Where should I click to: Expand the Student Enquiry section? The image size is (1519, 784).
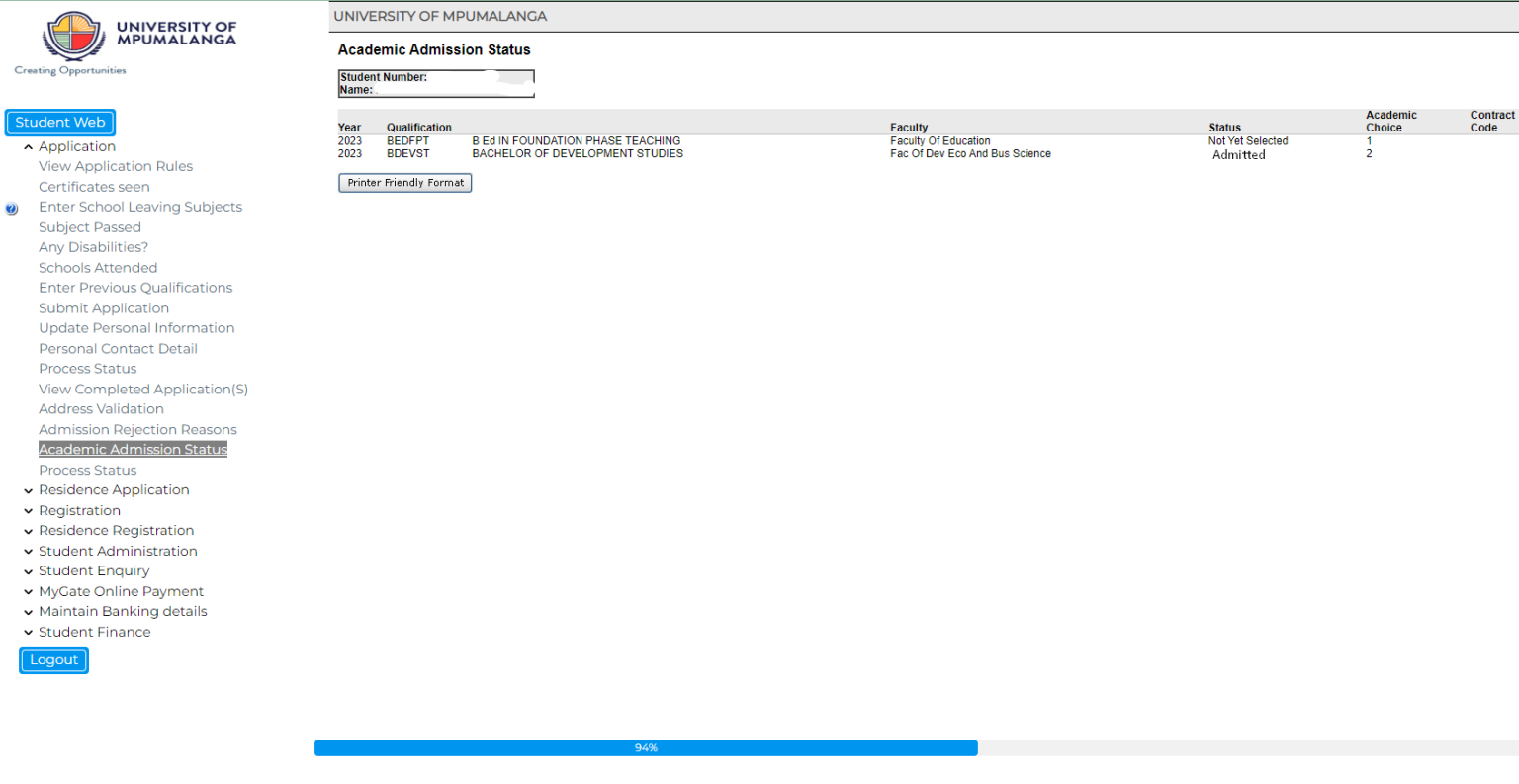[29, 571]
